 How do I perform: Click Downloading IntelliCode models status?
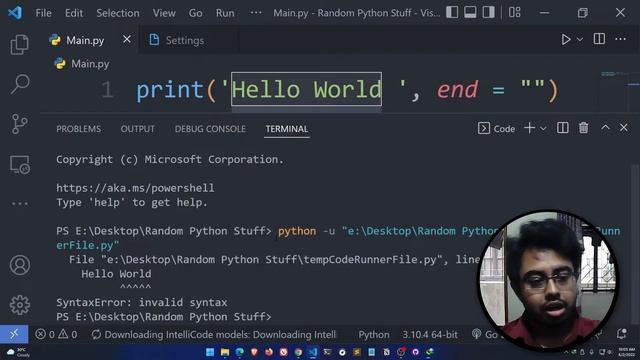pos(214,334)
